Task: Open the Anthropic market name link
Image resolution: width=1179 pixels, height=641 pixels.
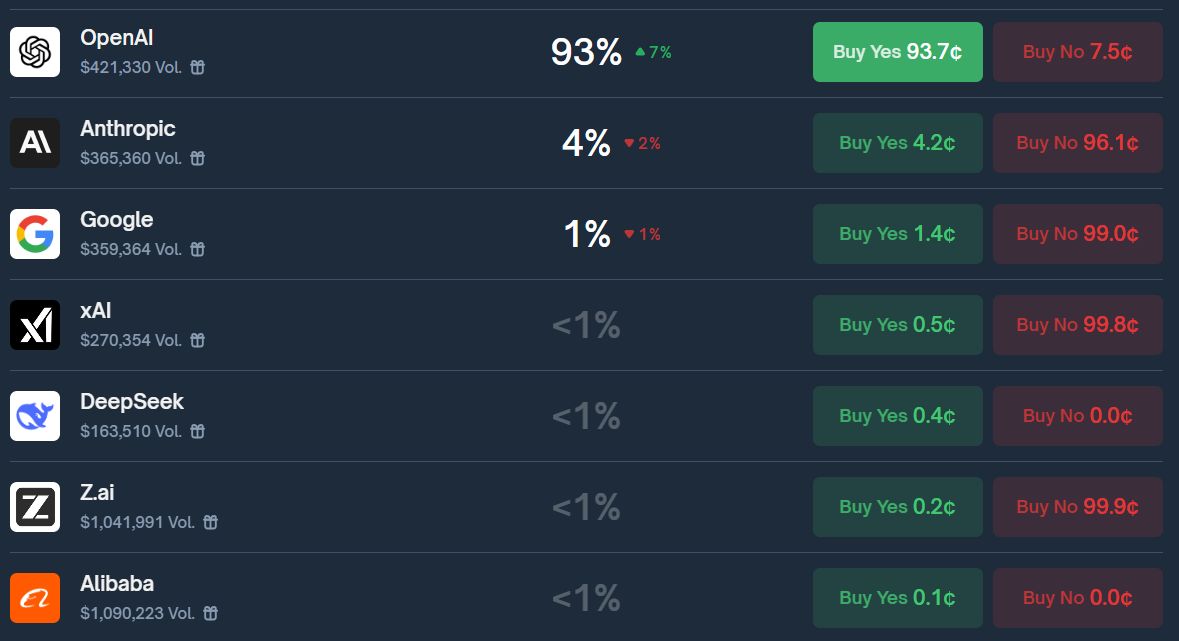Action: pyautogui.click(x=128, y=129)
